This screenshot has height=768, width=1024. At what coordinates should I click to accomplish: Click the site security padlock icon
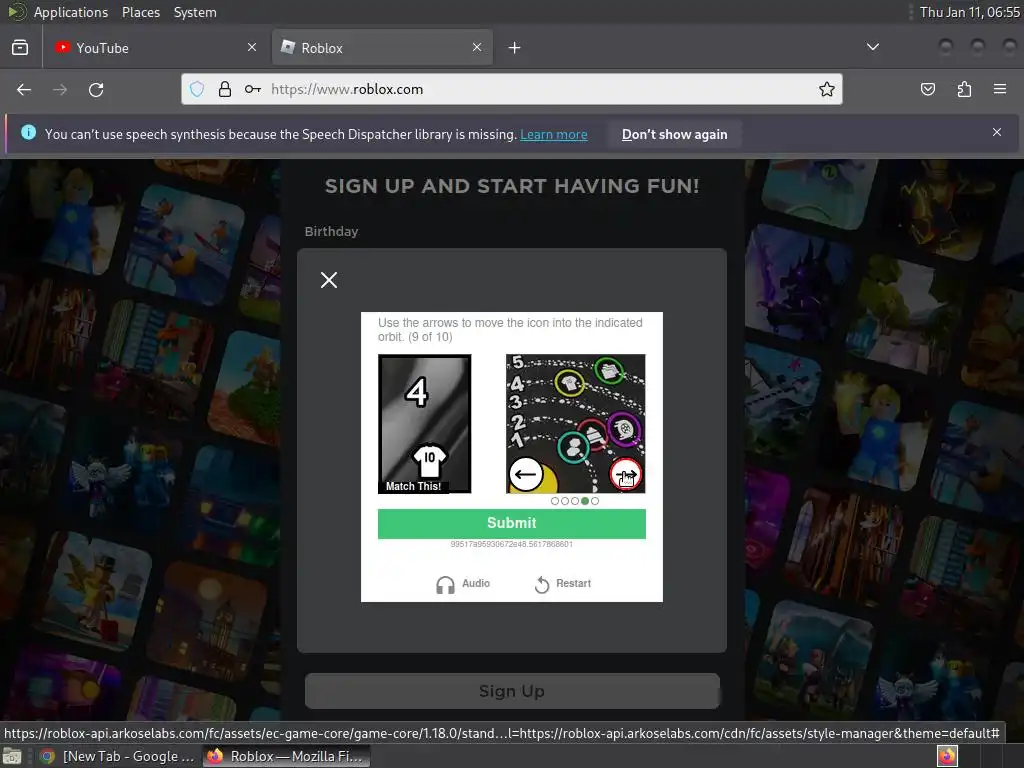[225, 89]
